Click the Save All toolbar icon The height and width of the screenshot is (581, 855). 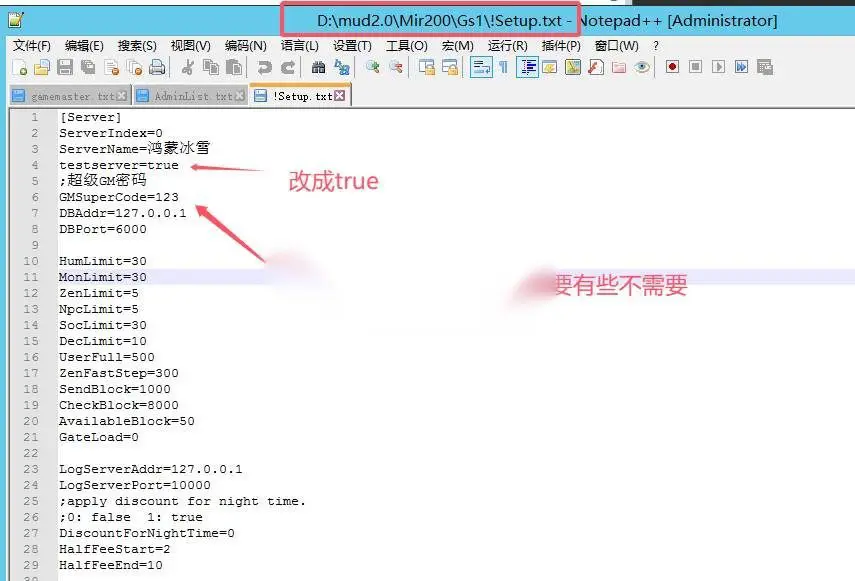(x=88, y=68)
